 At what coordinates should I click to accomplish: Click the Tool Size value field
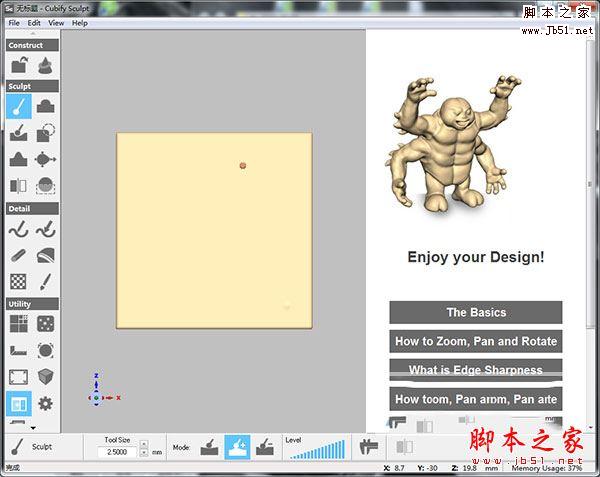[x=117, y=452]
